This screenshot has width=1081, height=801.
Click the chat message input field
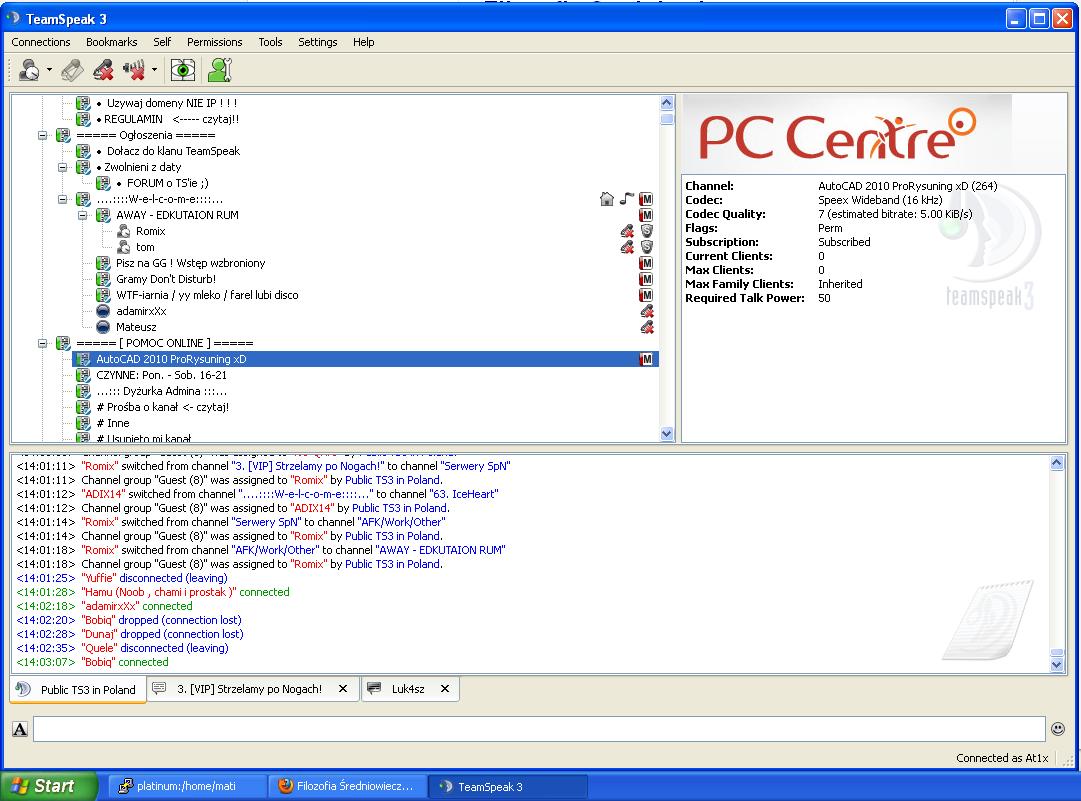click(539, 729)
